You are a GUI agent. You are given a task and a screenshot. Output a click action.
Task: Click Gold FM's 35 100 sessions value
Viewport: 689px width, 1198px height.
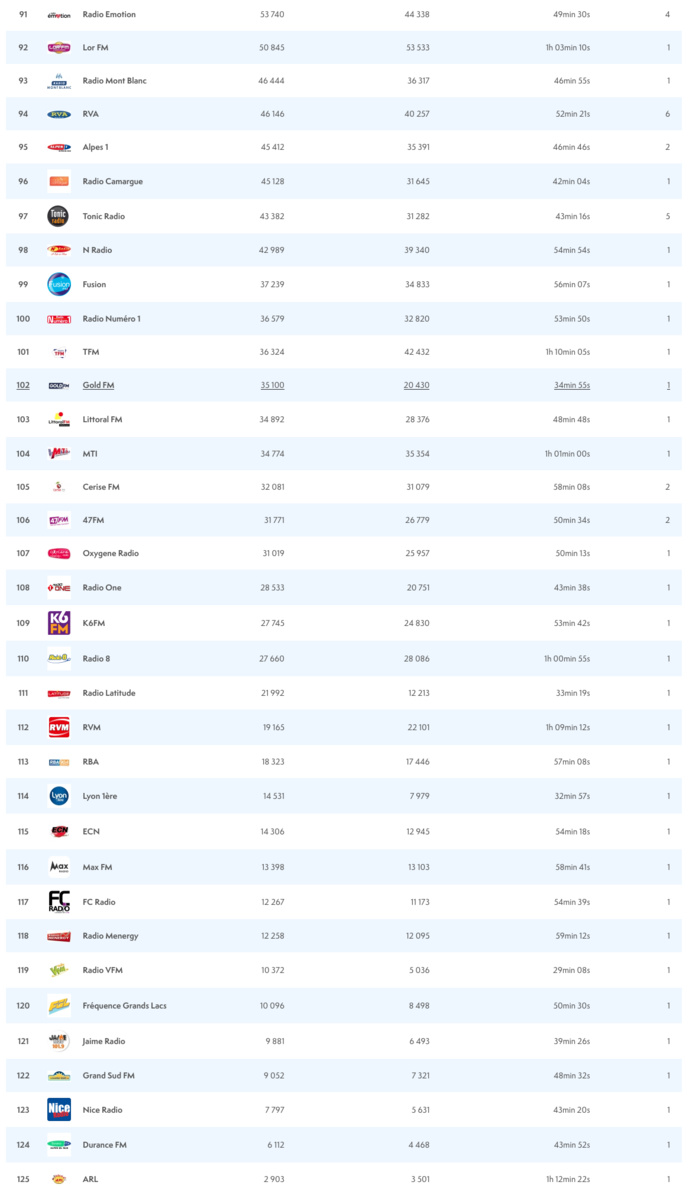click(x=272, y=385)
